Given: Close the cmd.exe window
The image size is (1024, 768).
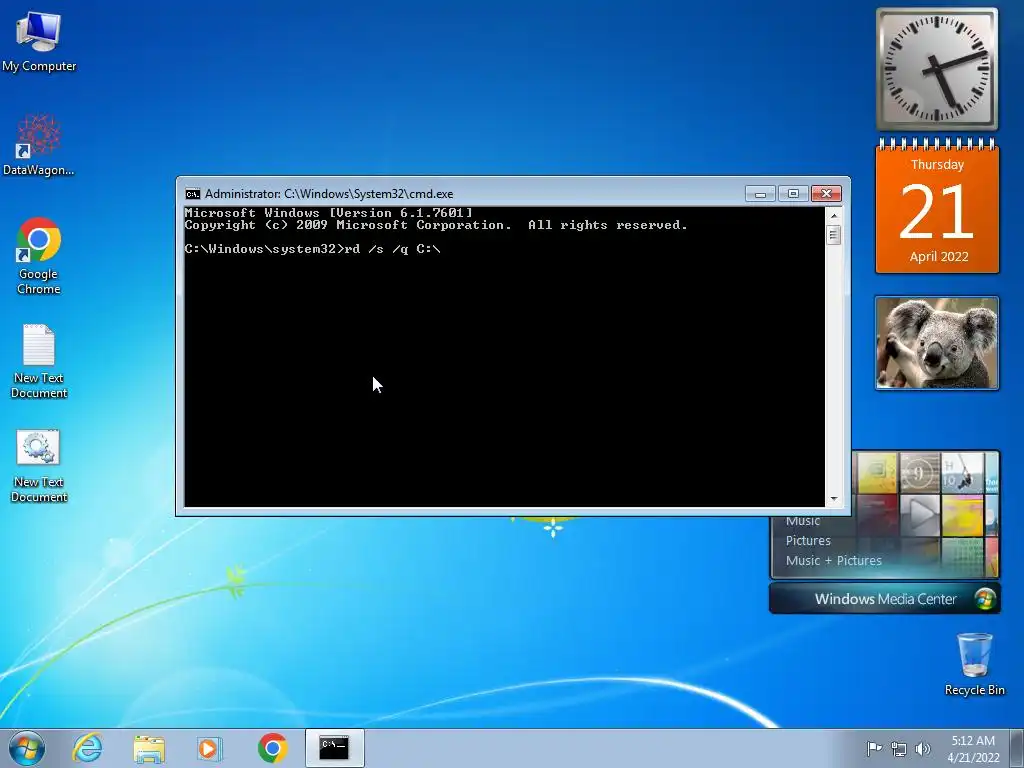Looking at the screenshot, I should [x=826, y=194].
